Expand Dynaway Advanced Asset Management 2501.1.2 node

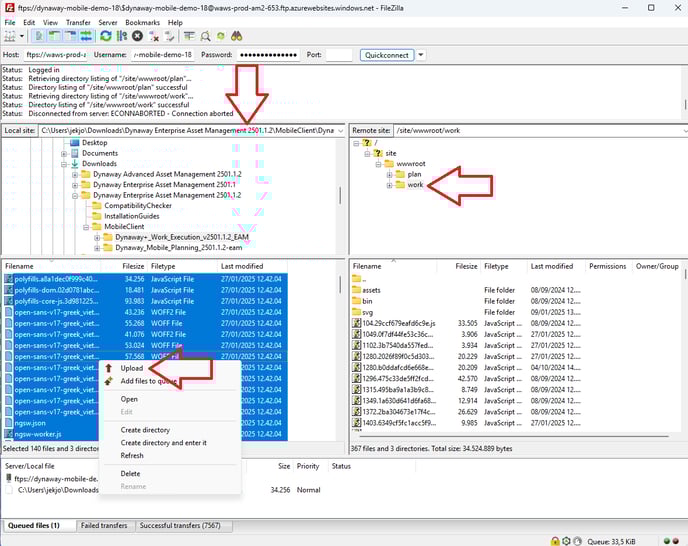tap(75, 175)
